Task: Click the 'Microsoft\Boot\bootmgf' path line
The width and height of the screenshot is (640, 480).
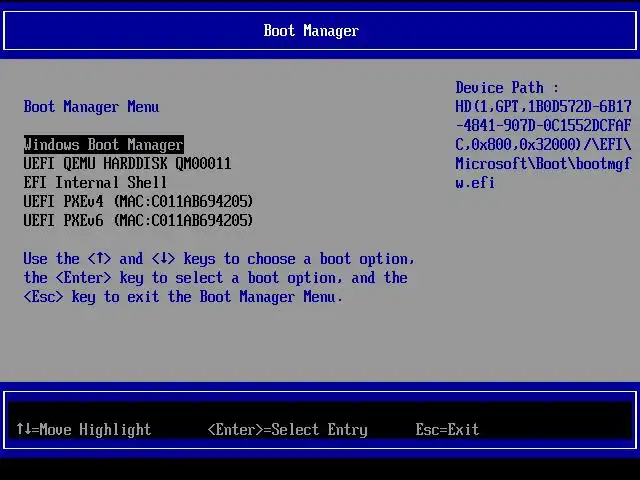Action: (543, 164)
